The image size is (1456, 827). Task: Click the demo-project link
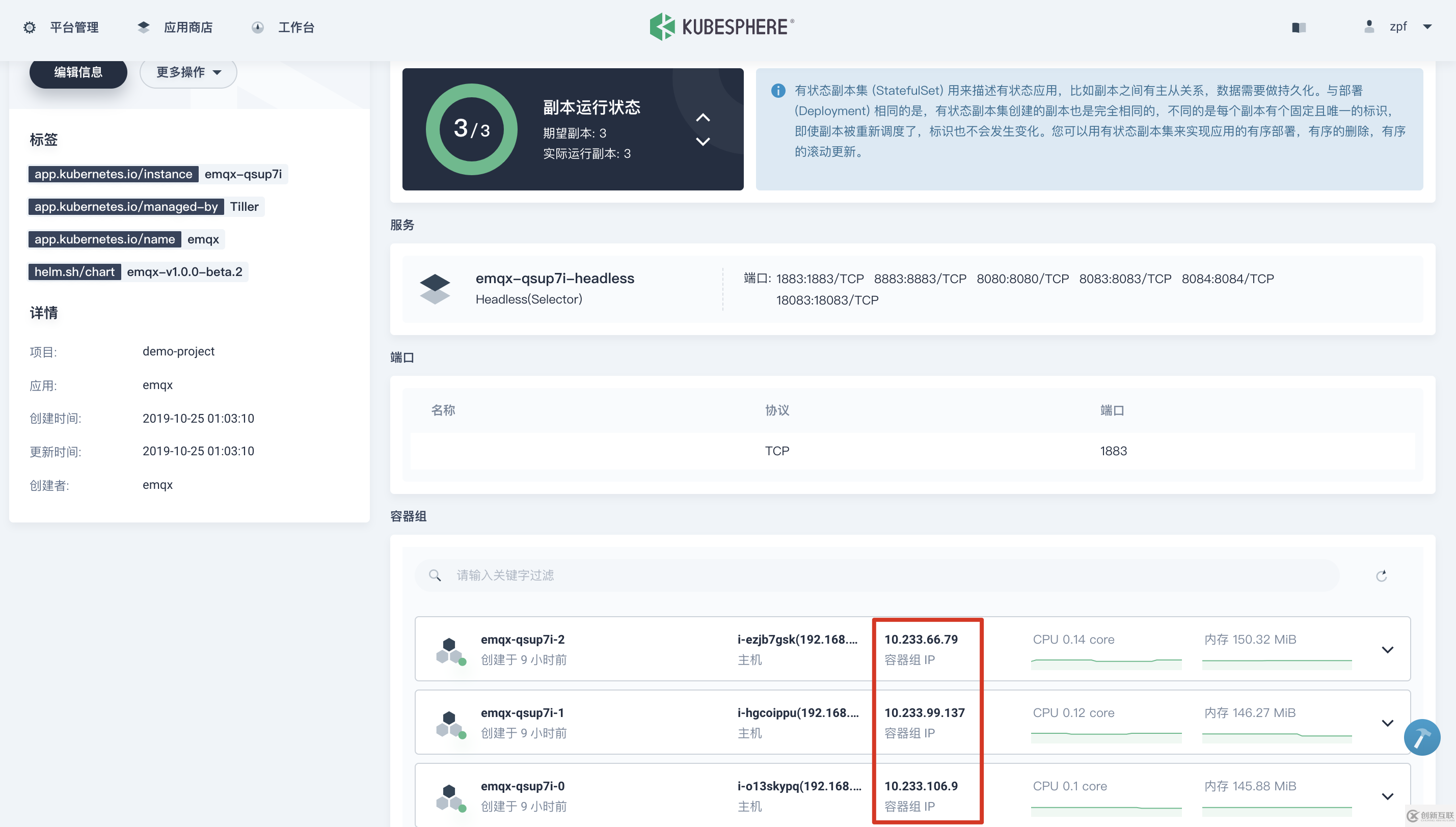tap(178, 351)
